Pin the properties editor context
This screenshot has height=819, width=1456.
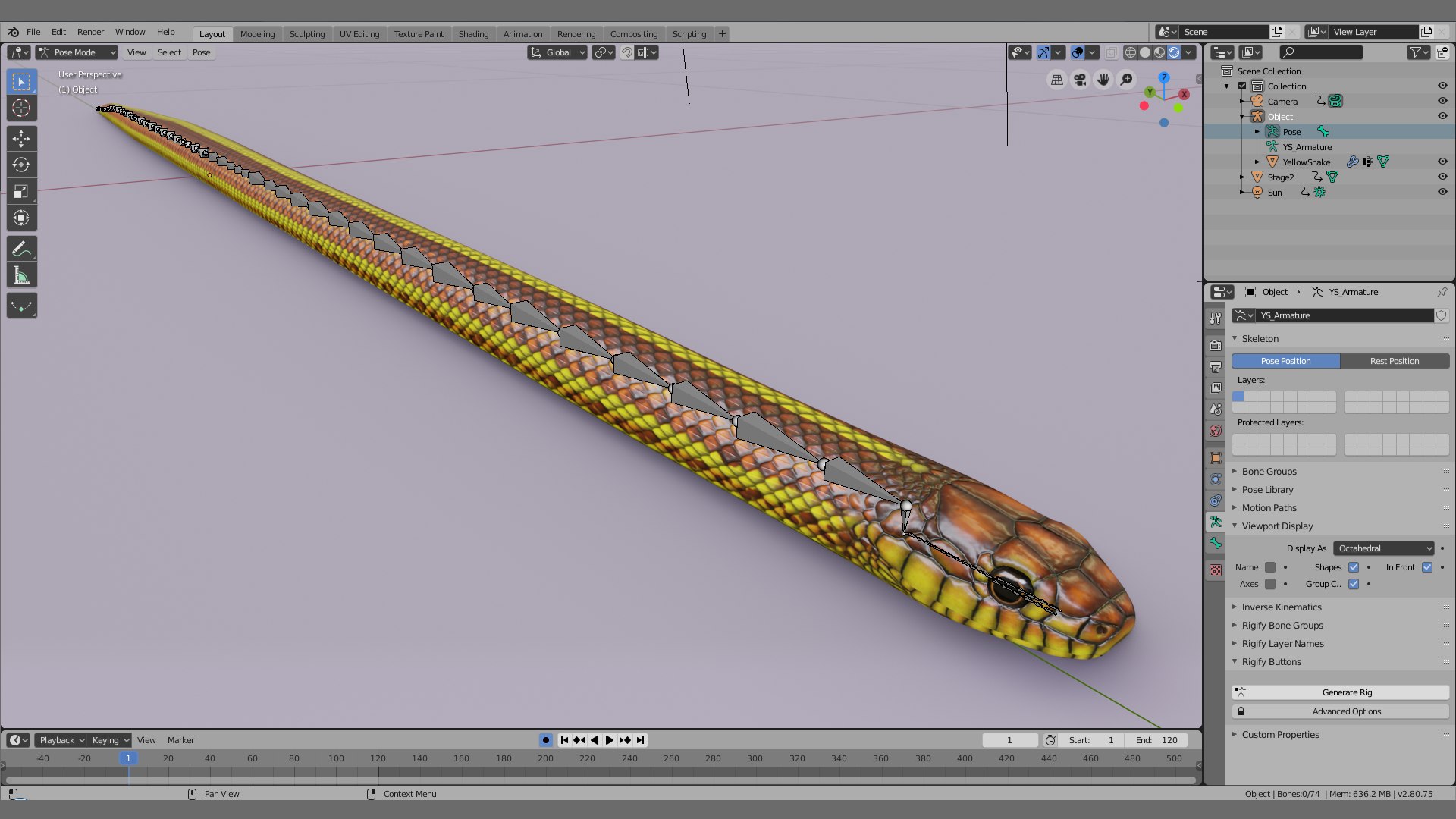click(1442, 292)
